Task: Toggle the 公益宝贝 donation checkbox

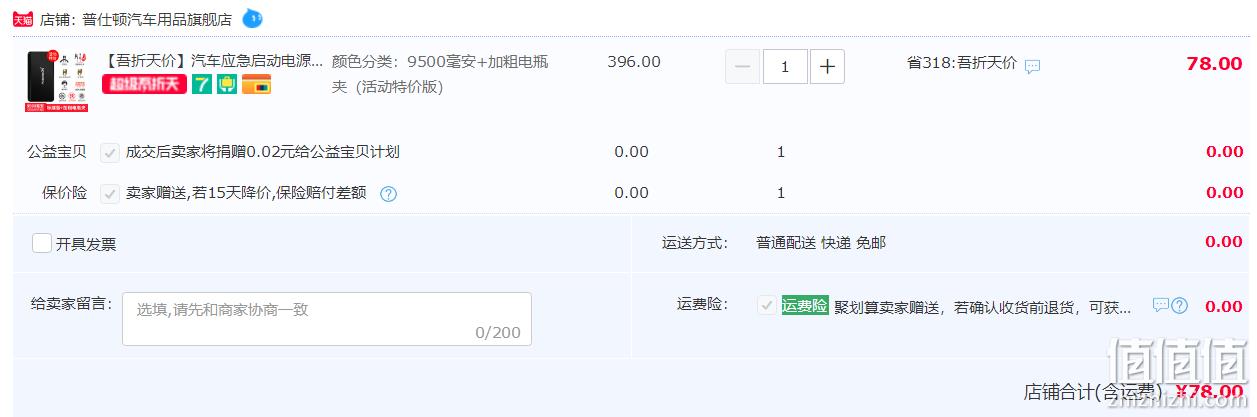Action: (110, 153)
